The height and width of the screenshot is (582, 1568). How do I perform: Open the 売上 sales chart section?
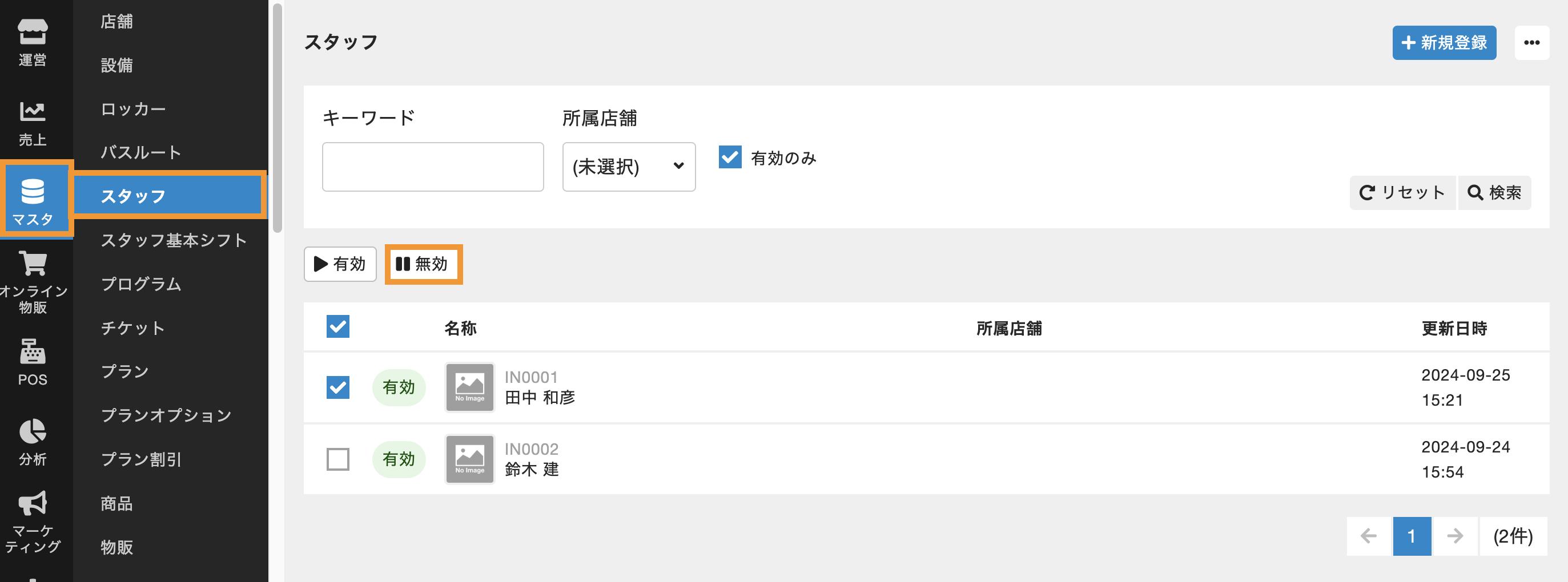pos(32,122)
